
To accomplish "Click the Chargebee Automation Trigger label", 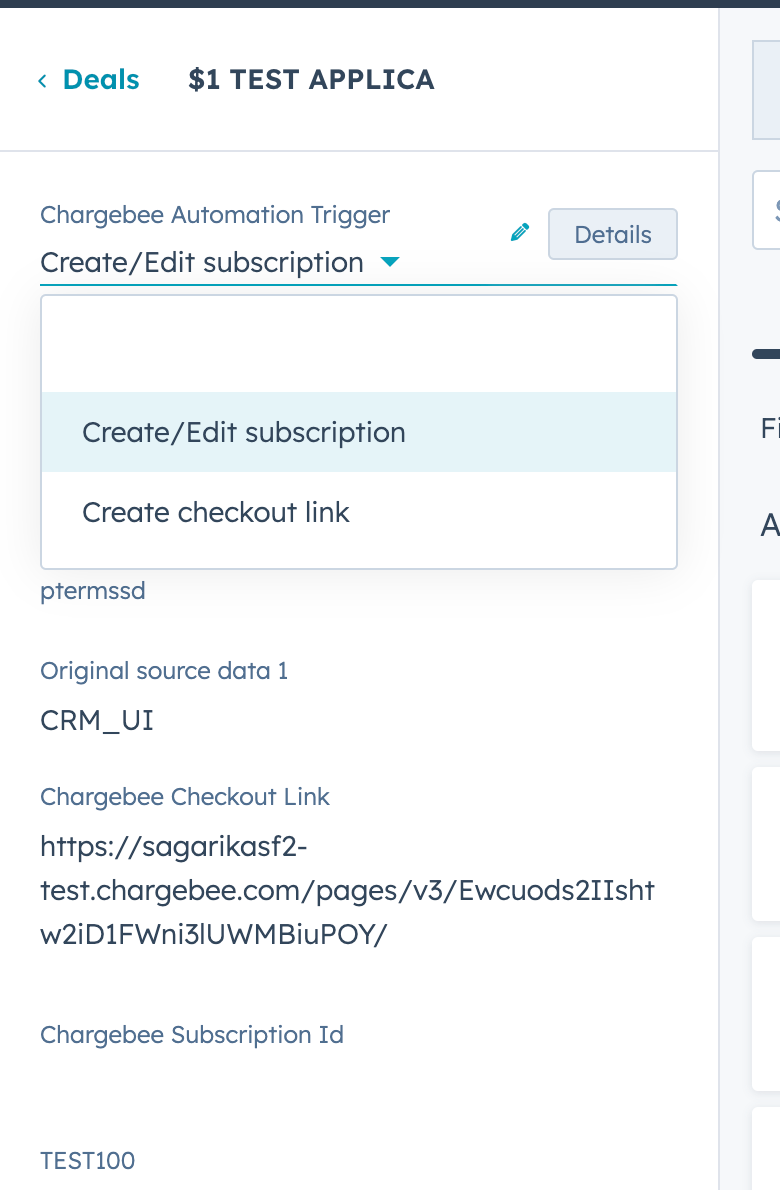I will point(215,215).
